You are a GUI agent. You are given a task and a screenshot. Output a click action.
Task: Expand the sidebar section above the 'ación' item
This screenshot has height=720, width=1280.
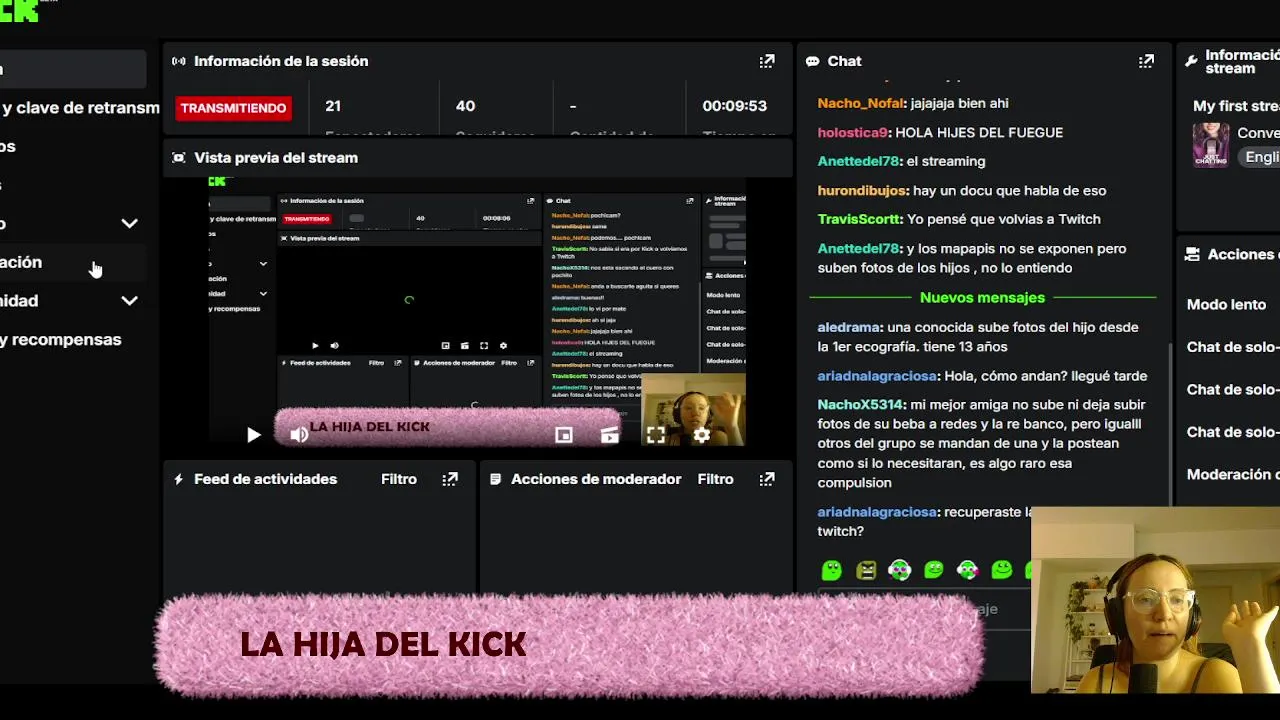(x=130, y=223)
